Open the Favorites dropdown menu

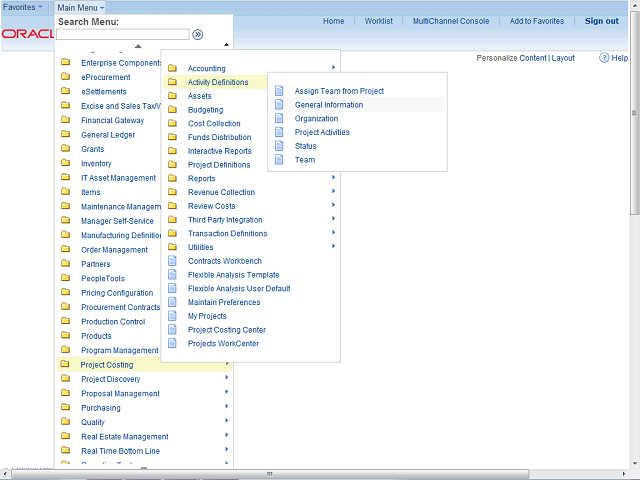tap(23, 7)
